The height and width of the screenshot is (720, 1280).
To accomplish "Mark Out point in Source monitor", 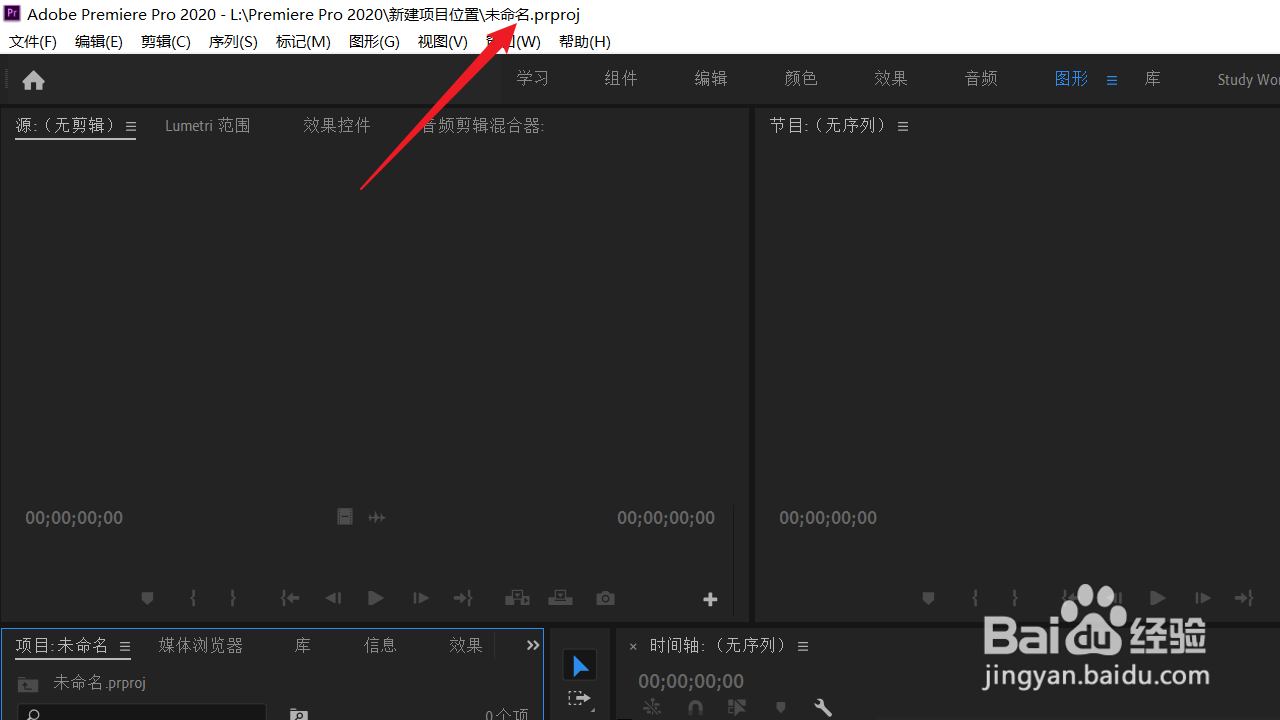I will coord(233,598).
